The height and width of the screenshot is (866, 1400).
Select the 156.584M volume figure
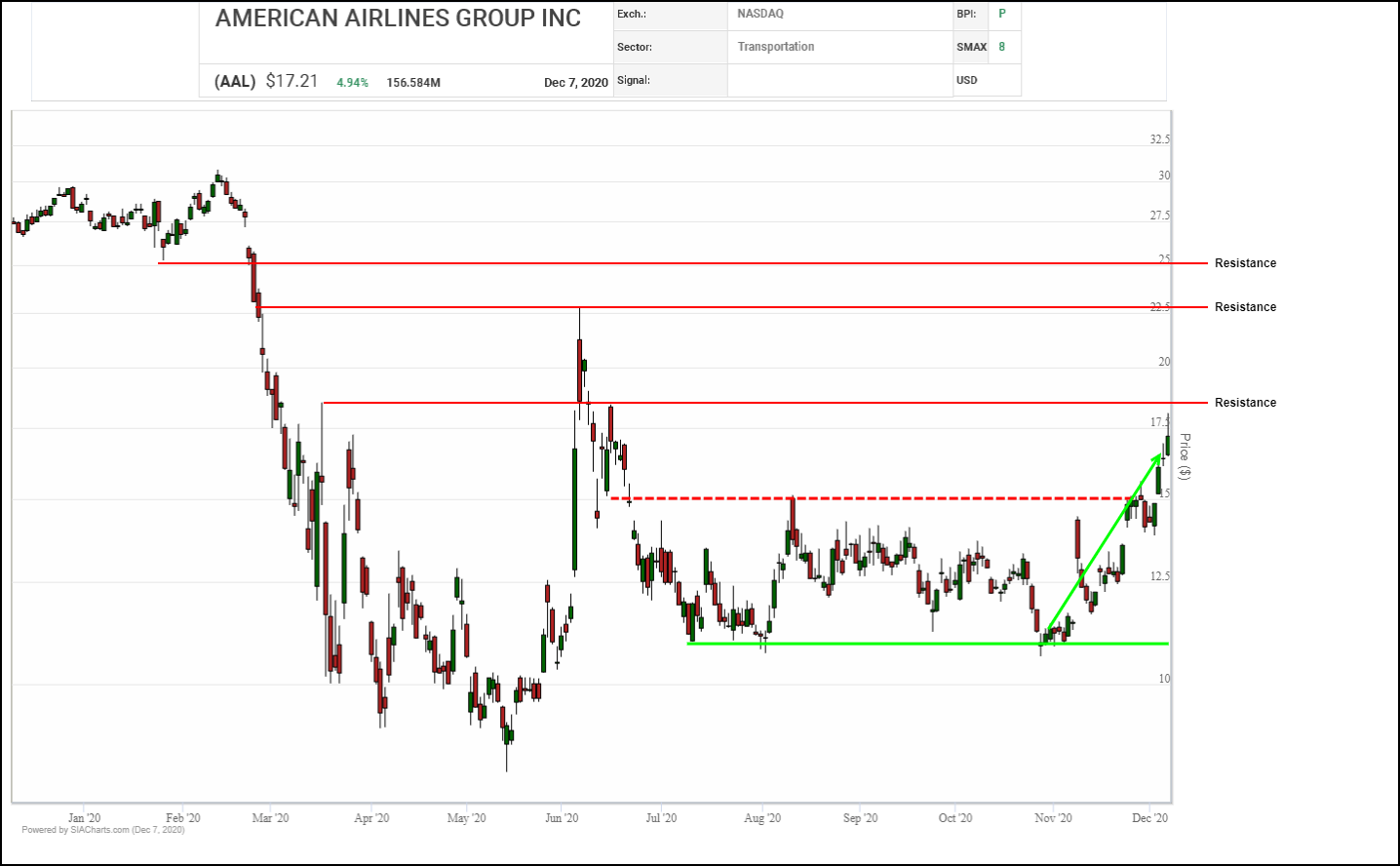(x=413, y=83)
